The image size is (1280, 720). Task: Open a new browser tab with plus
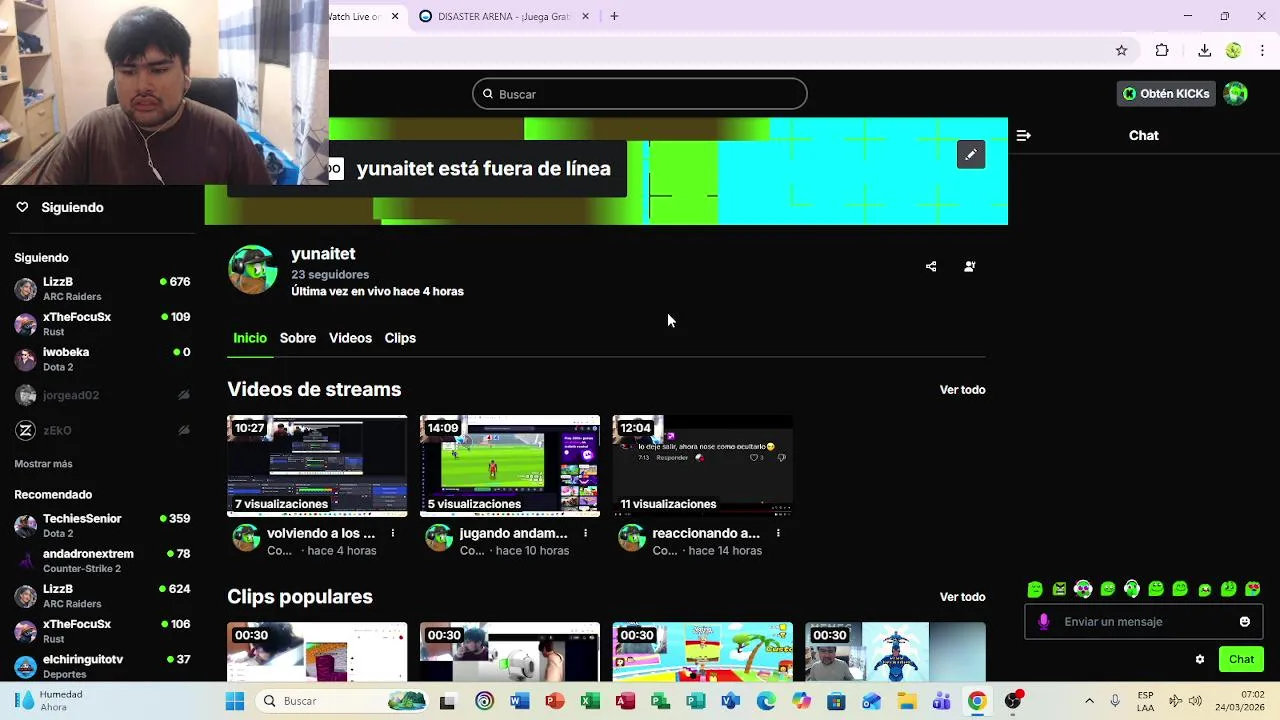pos(614,16)
